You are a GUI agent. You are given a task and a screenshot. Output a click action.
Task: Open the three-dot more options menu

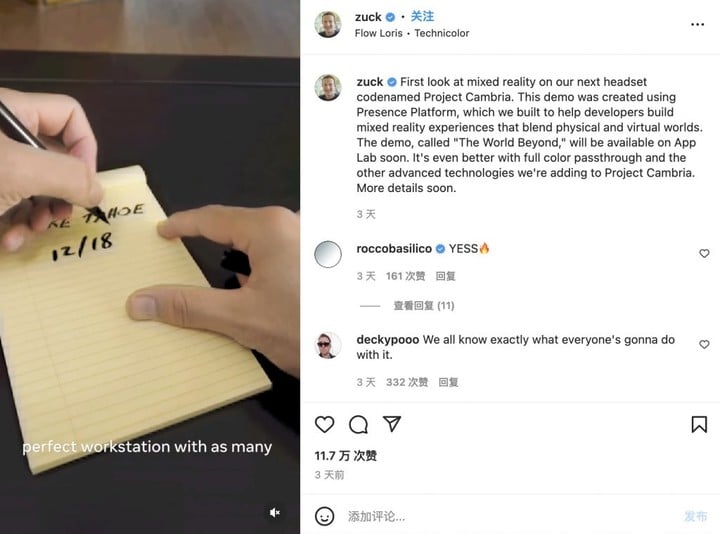pyautogui.click(x=697, y=24)
